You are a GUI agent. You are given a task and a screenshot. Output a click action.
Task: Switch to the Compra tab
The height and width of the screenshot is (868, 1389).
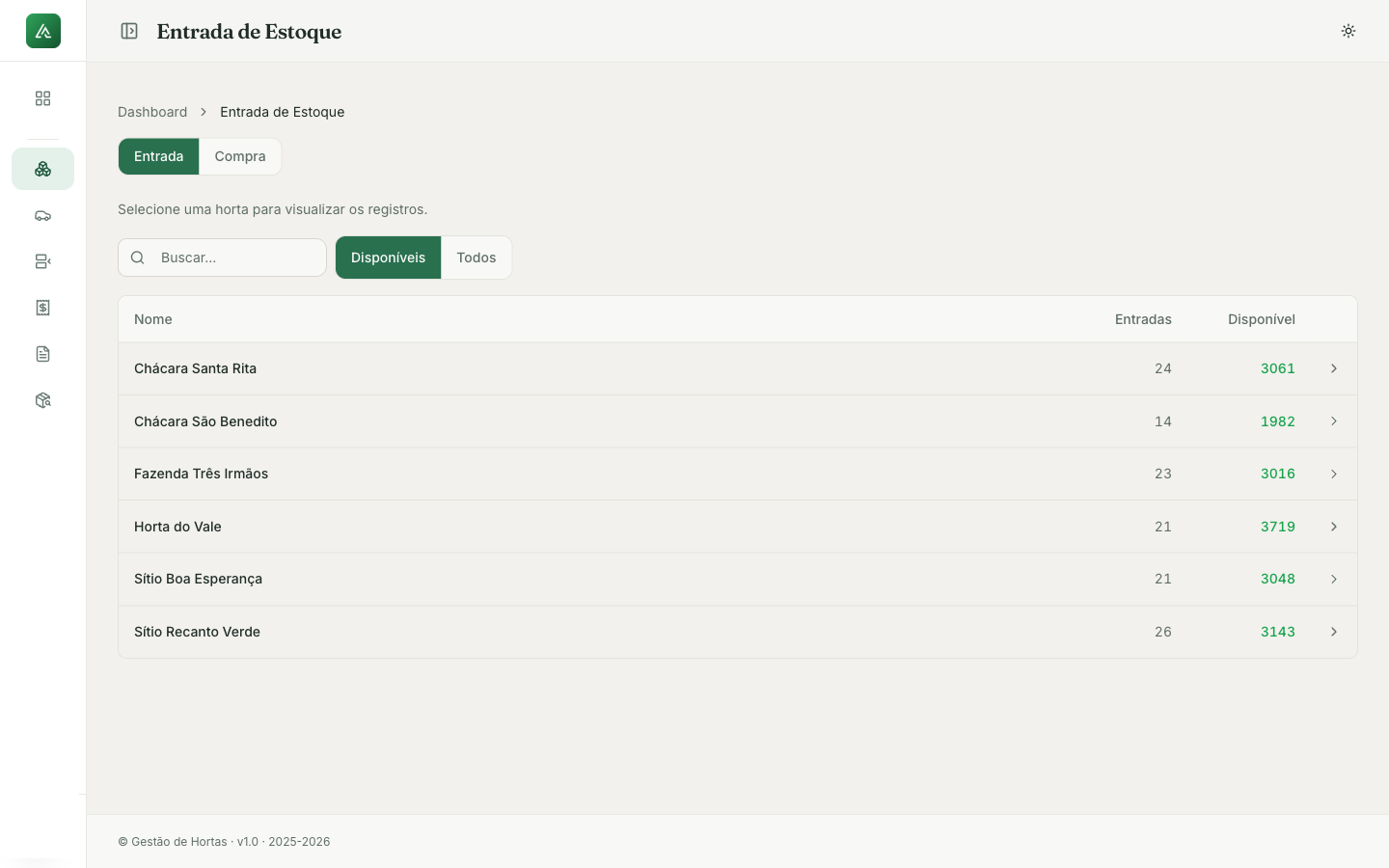[240, 156]
